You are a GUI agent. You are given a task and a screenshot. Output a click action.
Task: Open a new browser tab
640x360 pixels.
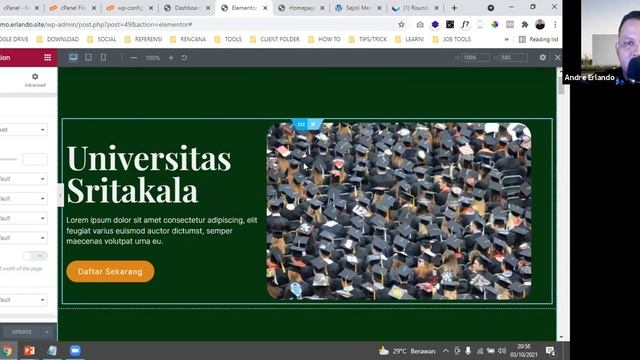click(x=454, y=8)
